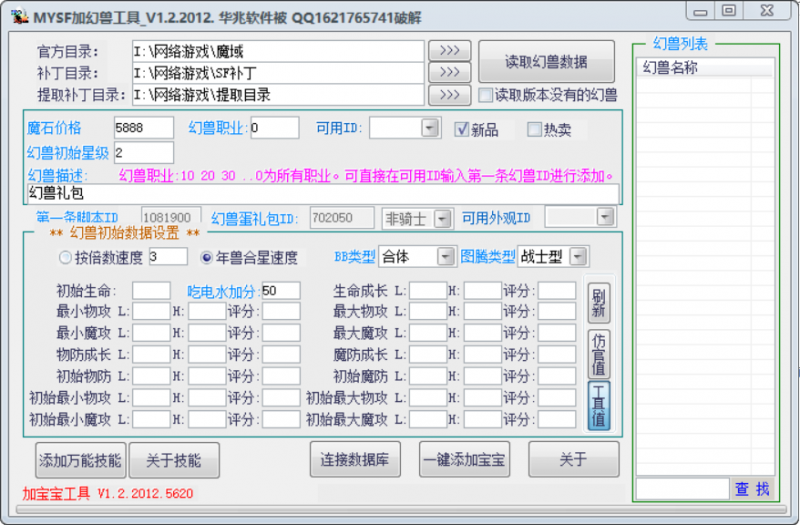Screen dimensions: 800x525
Task: Click the 魔石价格 field showing 5888
Action: [144, 128]
